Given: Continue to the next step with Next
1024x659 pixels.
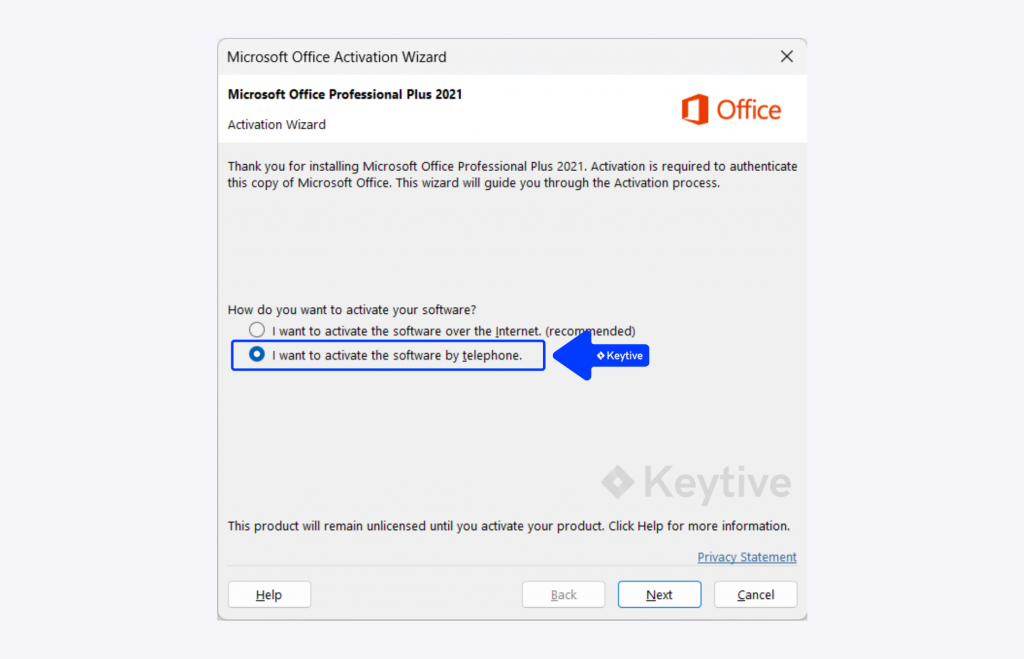Looking at the screenshot, I should pyautogui.click(x=660, y=594).
